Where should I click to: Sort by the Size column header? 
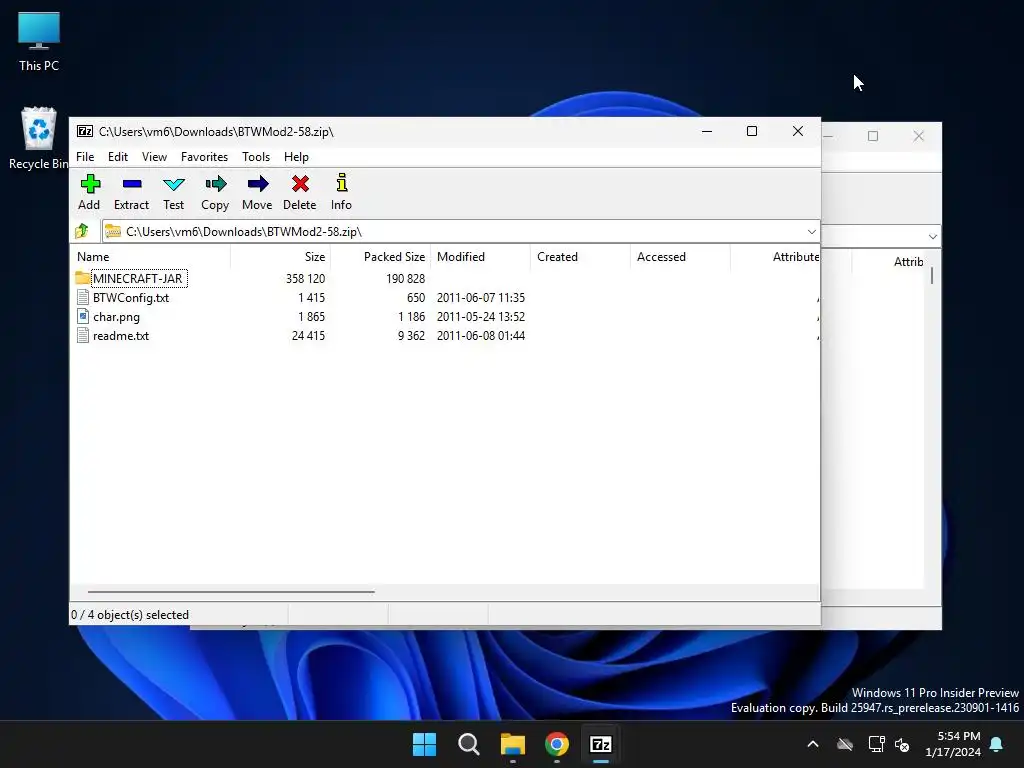coord(281,257)
